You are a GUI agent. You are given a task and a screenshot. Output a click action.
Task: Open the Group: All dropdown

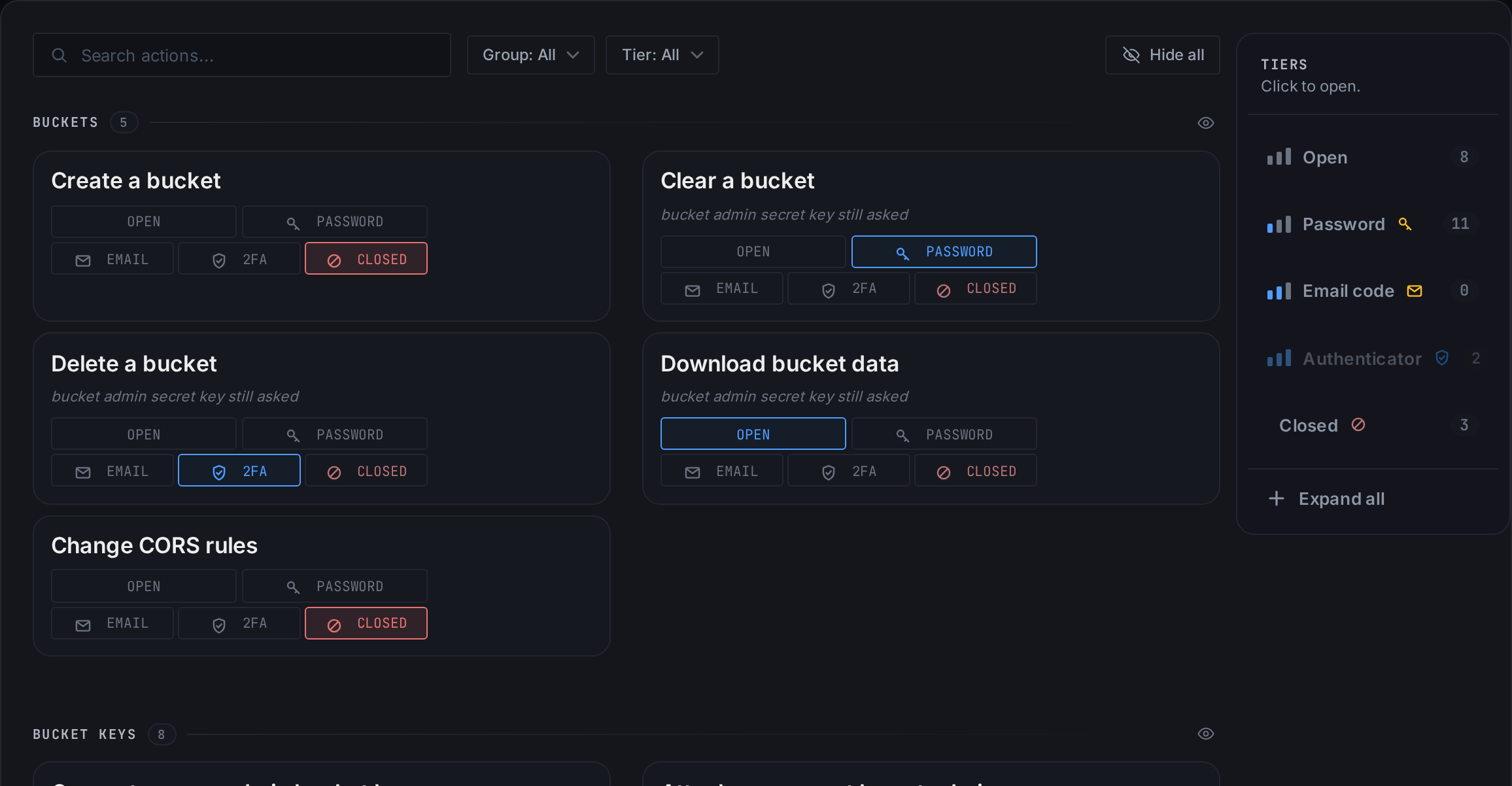531,55
